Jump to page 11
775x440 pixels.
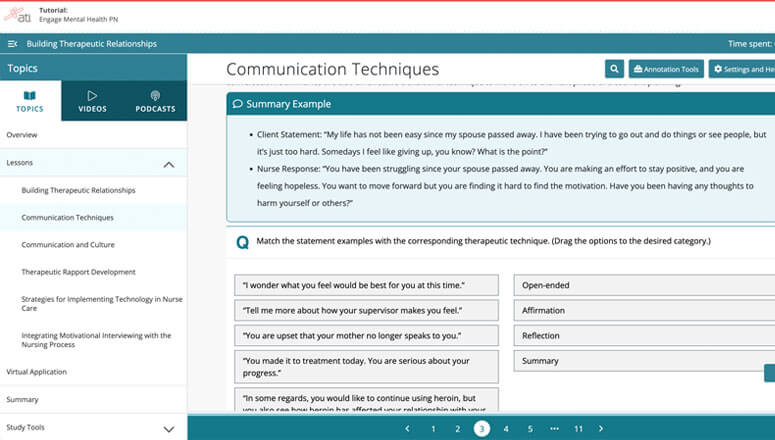coord(578,429)
